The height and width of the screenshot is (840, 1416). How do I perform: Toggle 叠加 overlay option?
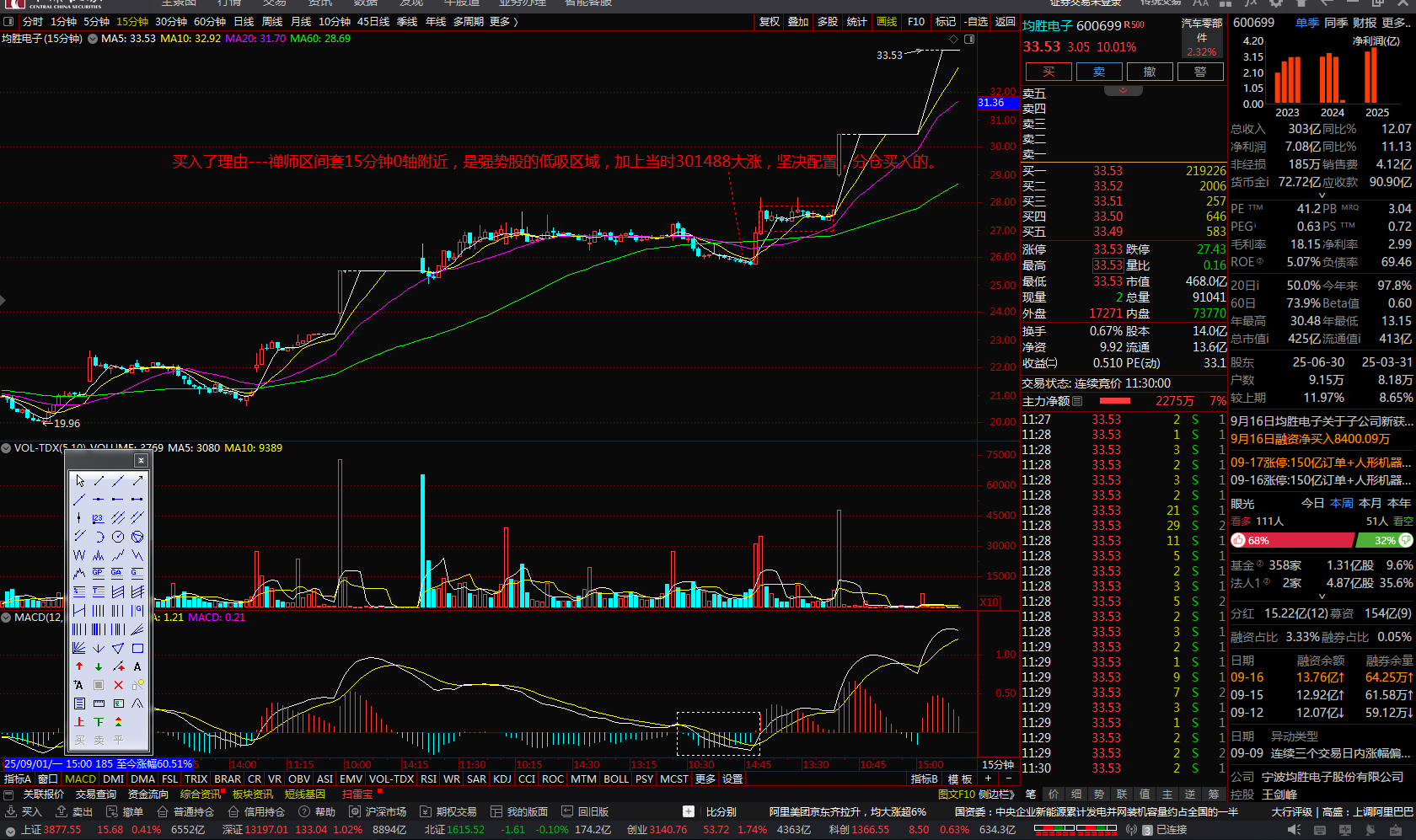pyautogui.click(x=798, y=22)
